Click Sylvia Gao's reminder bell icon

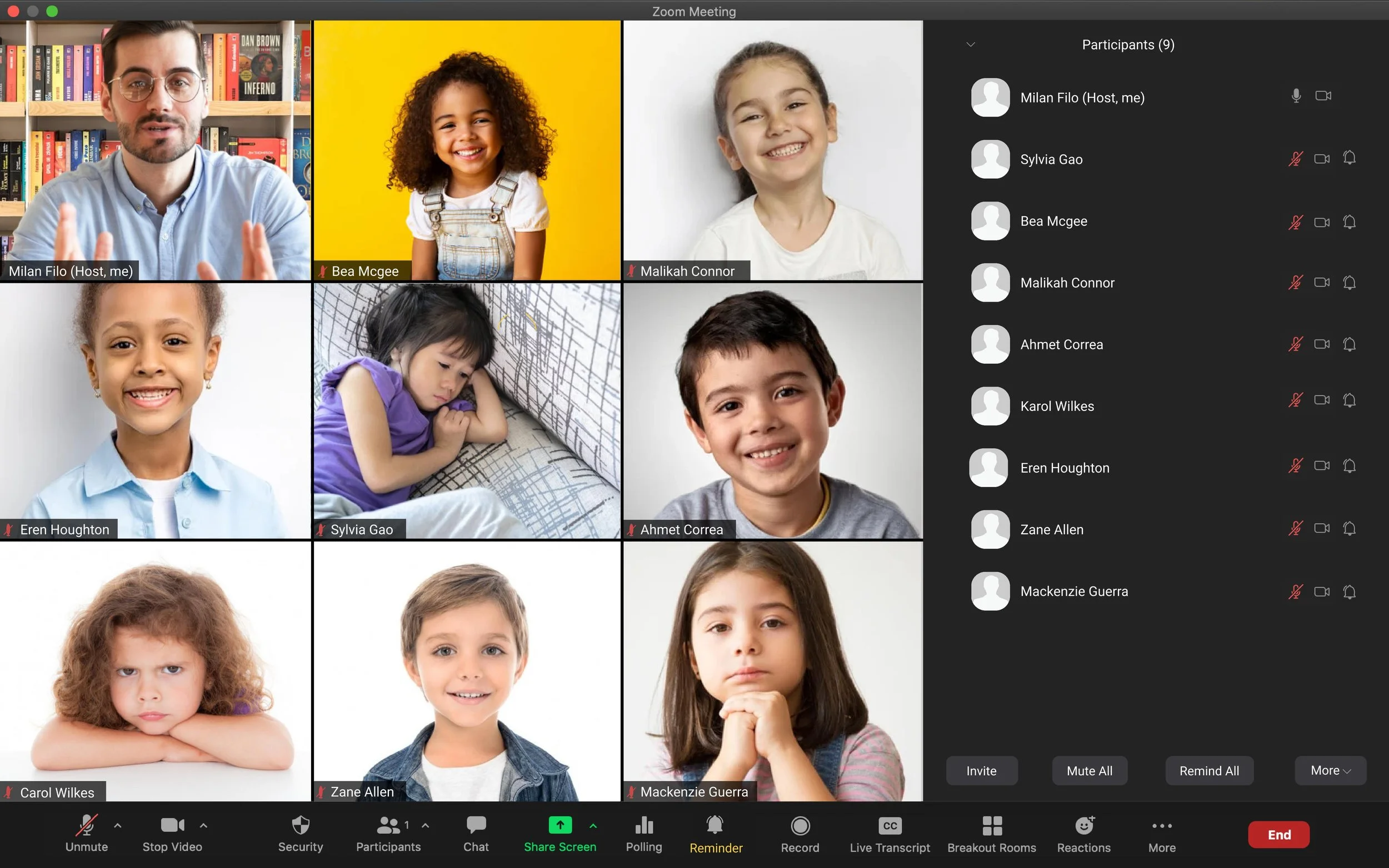click(1350, 158)
